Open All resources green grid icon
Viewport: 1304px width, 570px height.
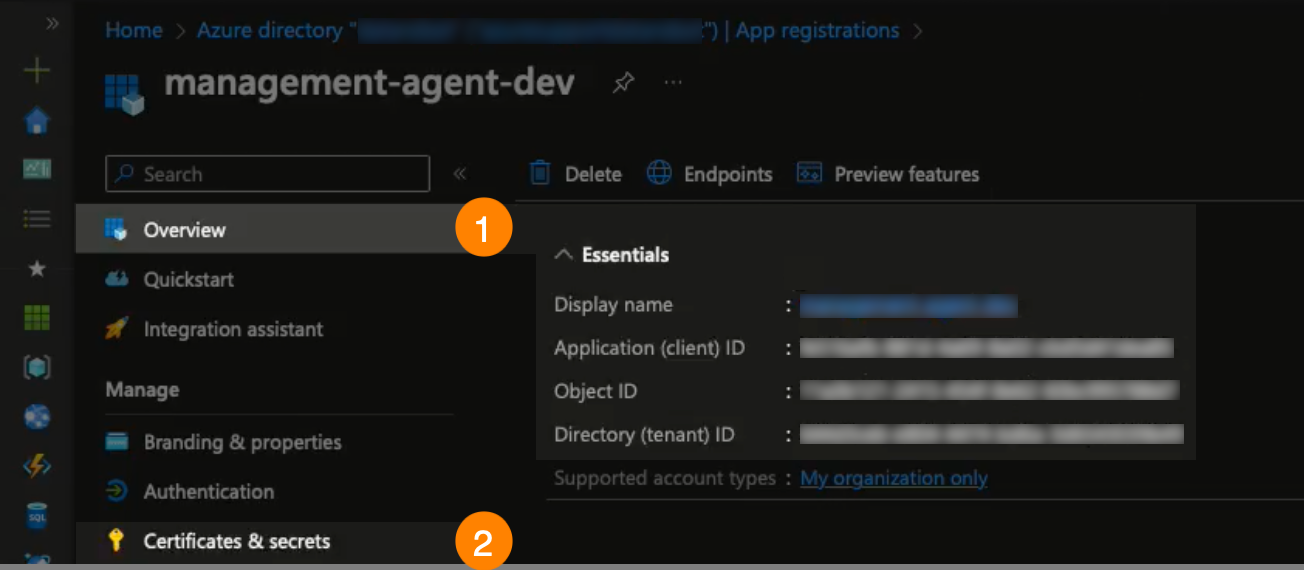pyautogui.click(x=37, y=318)
